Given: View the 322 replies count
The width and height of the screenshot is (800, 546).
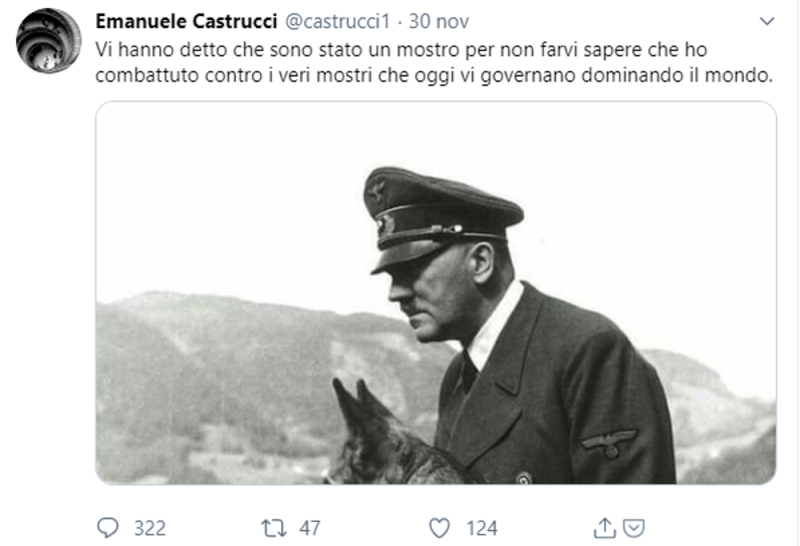Looking at the screenshot, I should [x=150, y=528].
